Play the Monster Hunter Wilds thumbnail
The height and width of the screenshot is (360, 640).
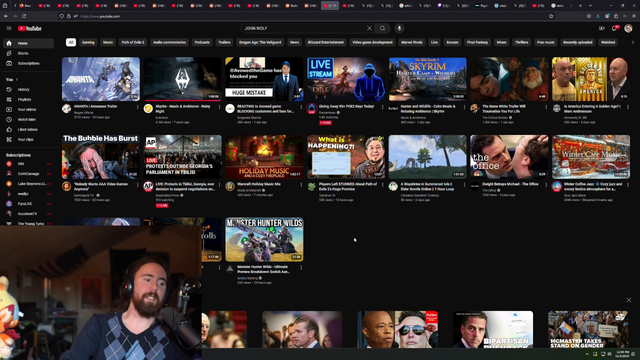tap(264, 239)
